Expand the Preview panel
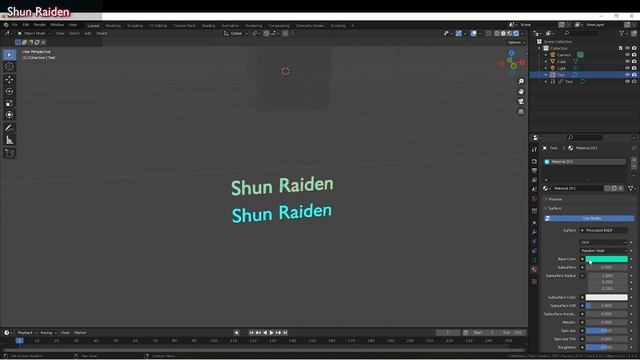 pos(554,199)
